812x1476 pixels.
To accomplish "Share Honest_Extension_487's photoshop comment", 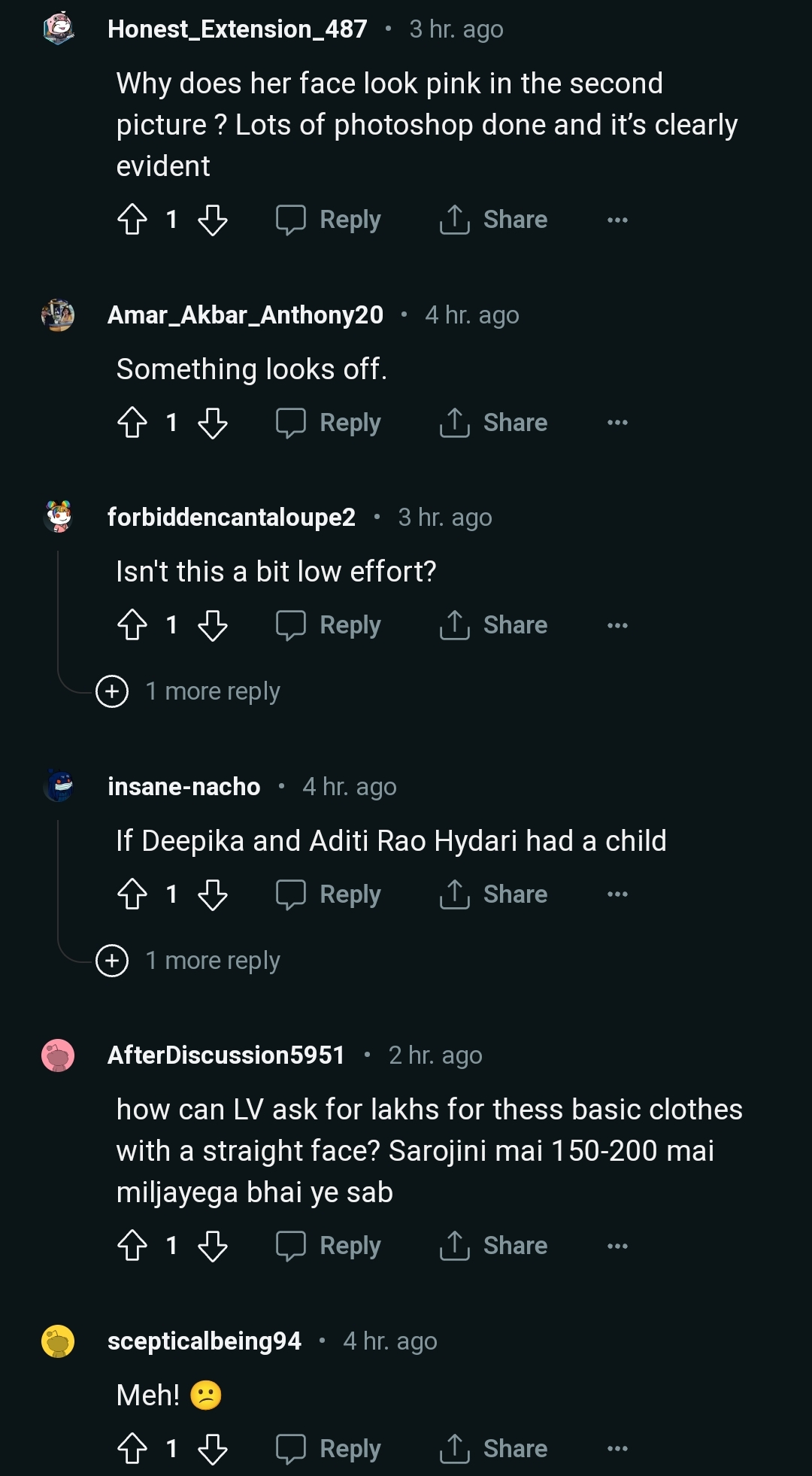I will [494, 220].
